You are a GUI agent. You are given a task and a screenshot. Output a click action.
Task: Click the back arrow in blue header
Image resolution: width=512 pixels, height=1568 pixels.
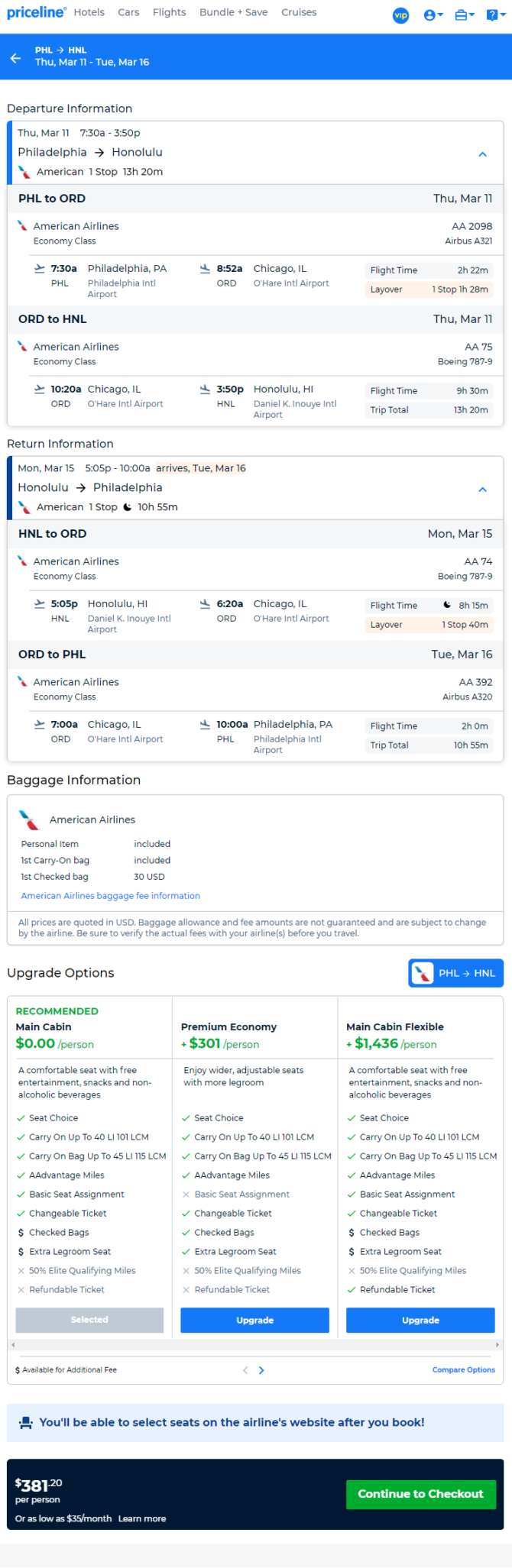tap(16, 57)
